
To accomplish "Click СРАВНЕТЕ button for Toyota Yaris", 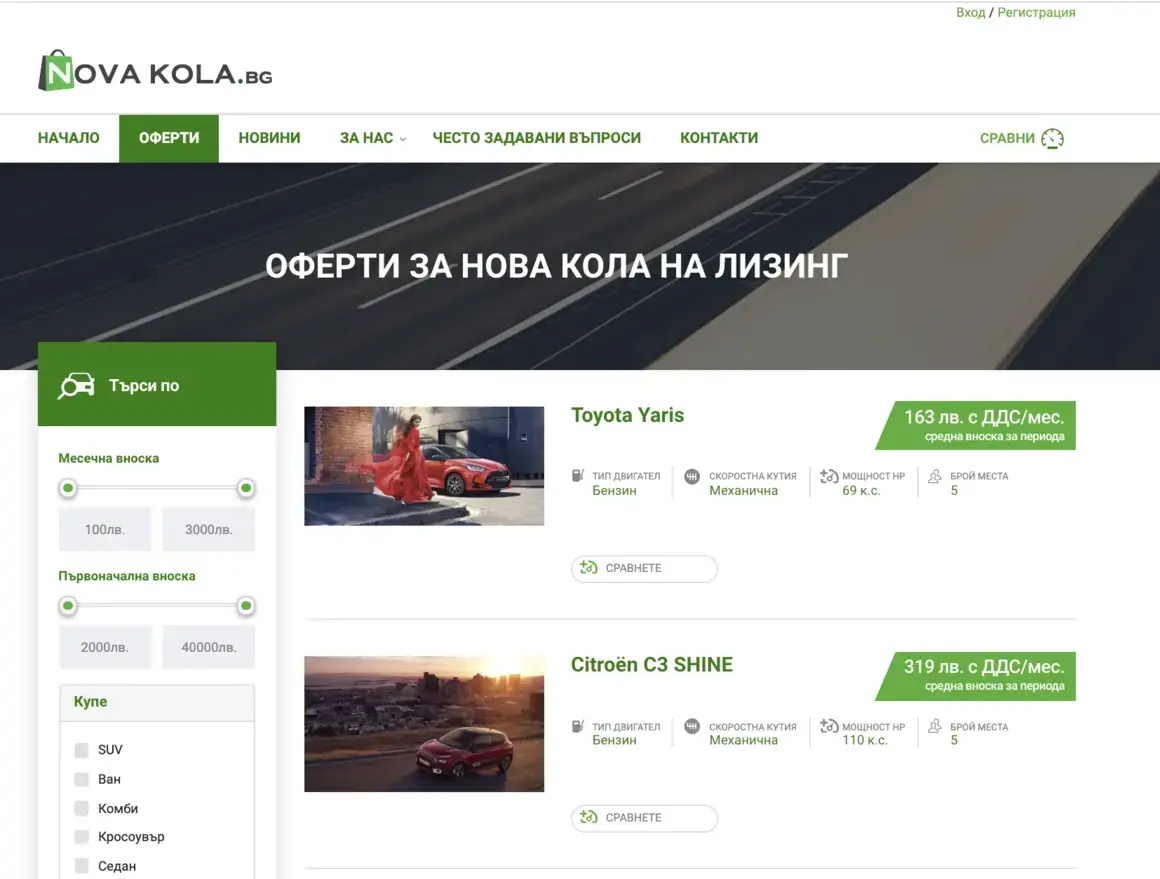I will (644, 568).
